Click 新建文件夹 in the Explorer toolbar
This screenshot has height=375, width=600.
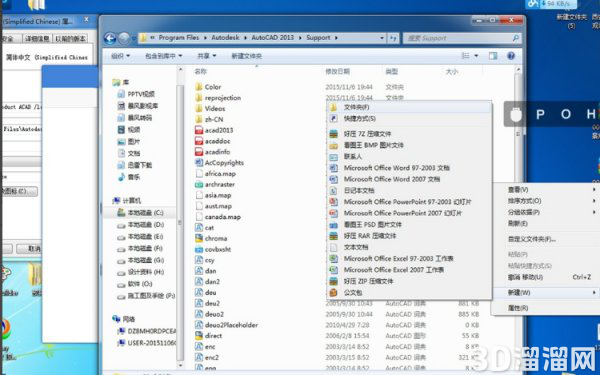pos(246,56)
